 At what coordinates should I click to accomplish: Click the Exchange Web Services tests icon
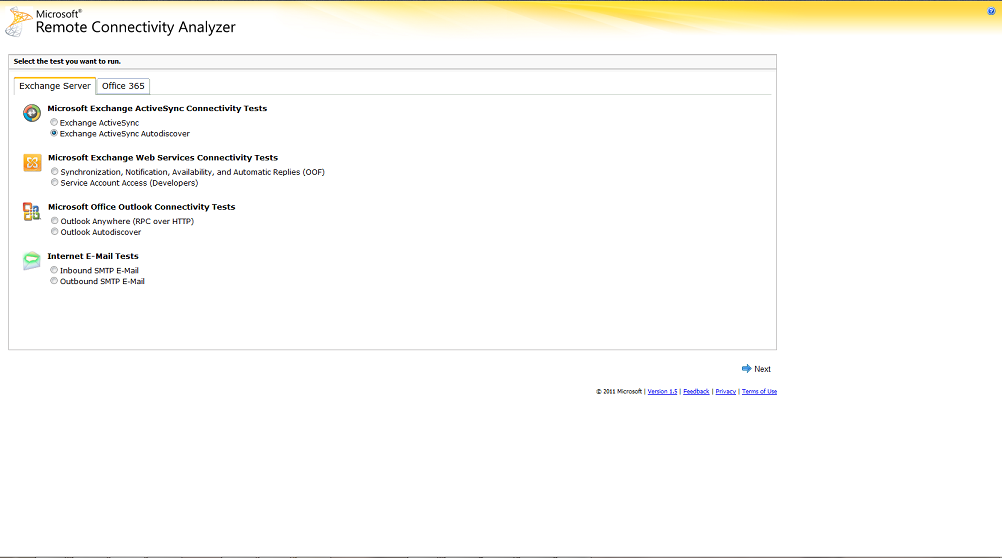tap(32, 162)
